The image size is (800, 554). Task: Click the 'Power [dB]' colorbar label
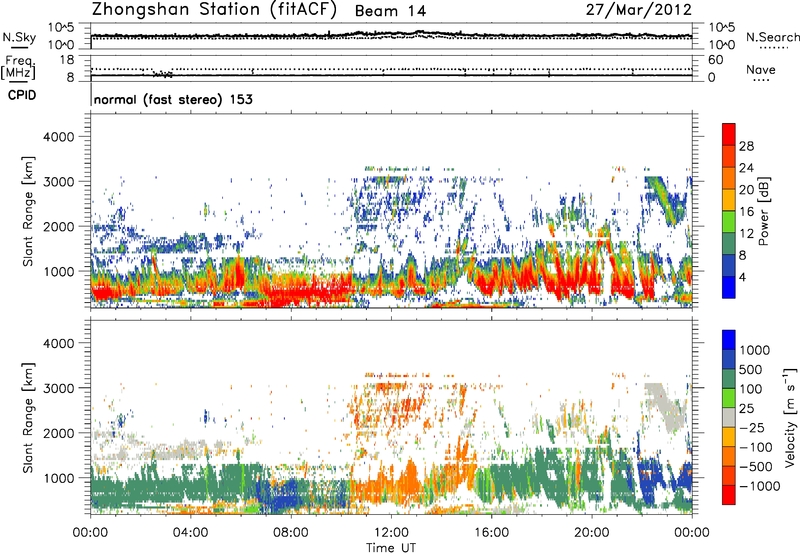(763, 211)
